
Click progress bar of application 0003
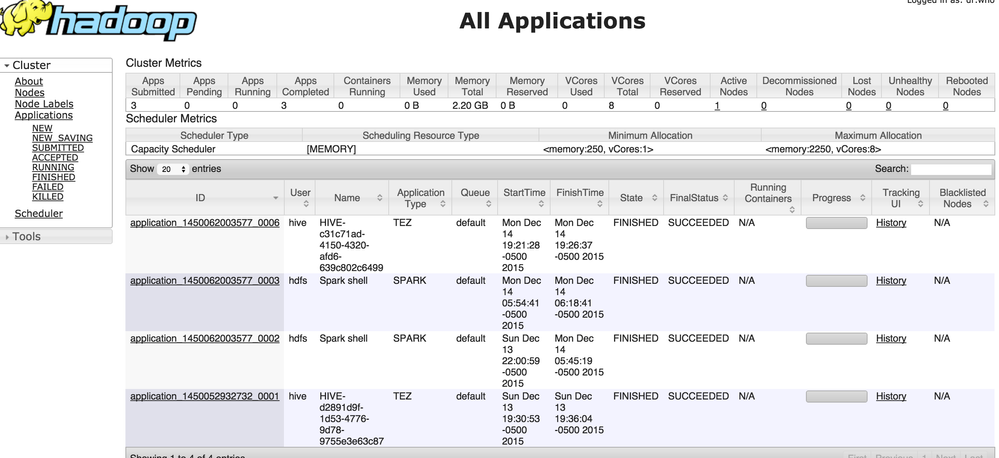pyautogui.click(x=837, y=281)
